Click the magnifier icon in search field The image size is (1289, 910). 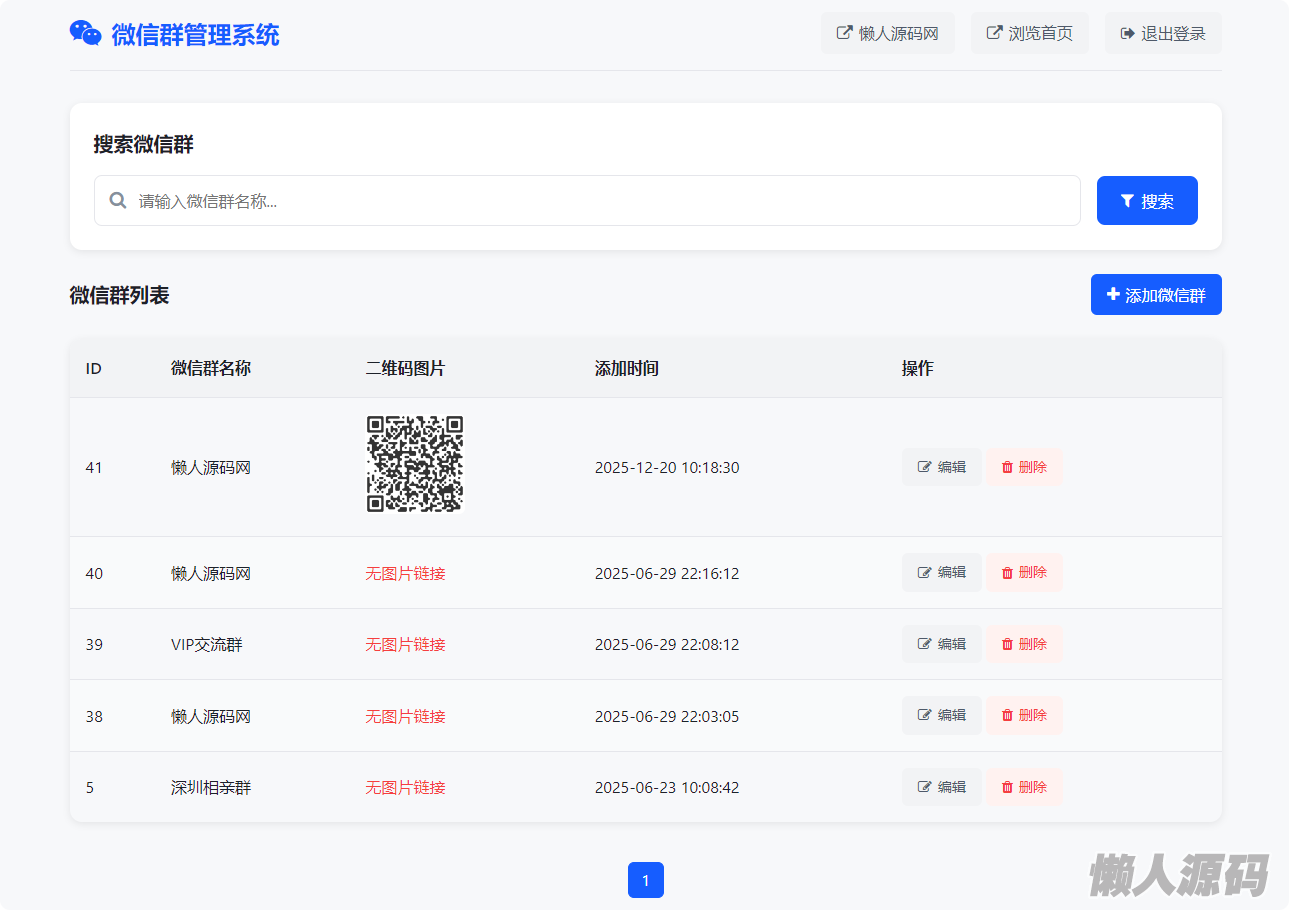[x=118, y=201]
